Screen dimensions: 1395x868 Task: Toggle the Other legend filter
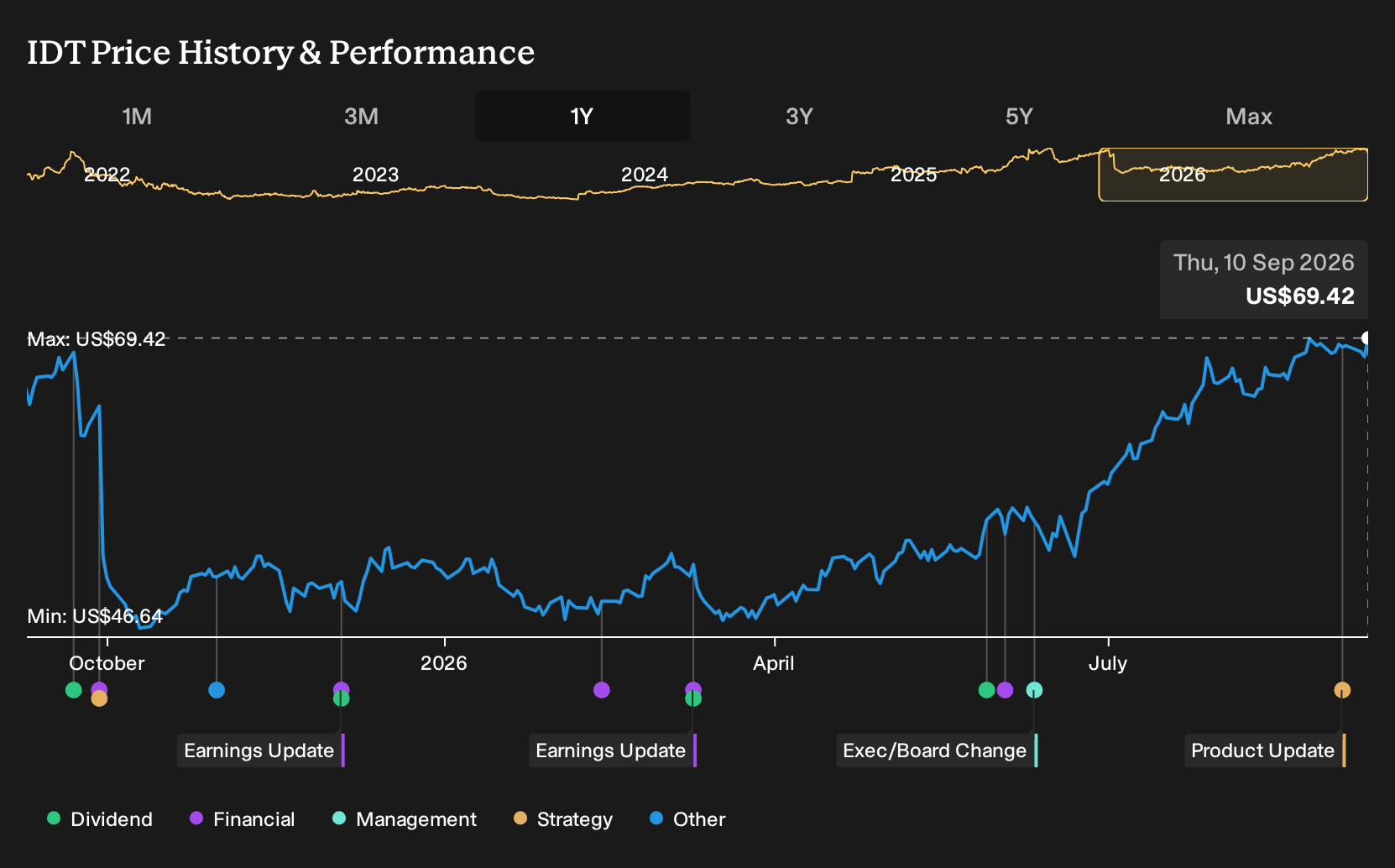coord(687,819)
